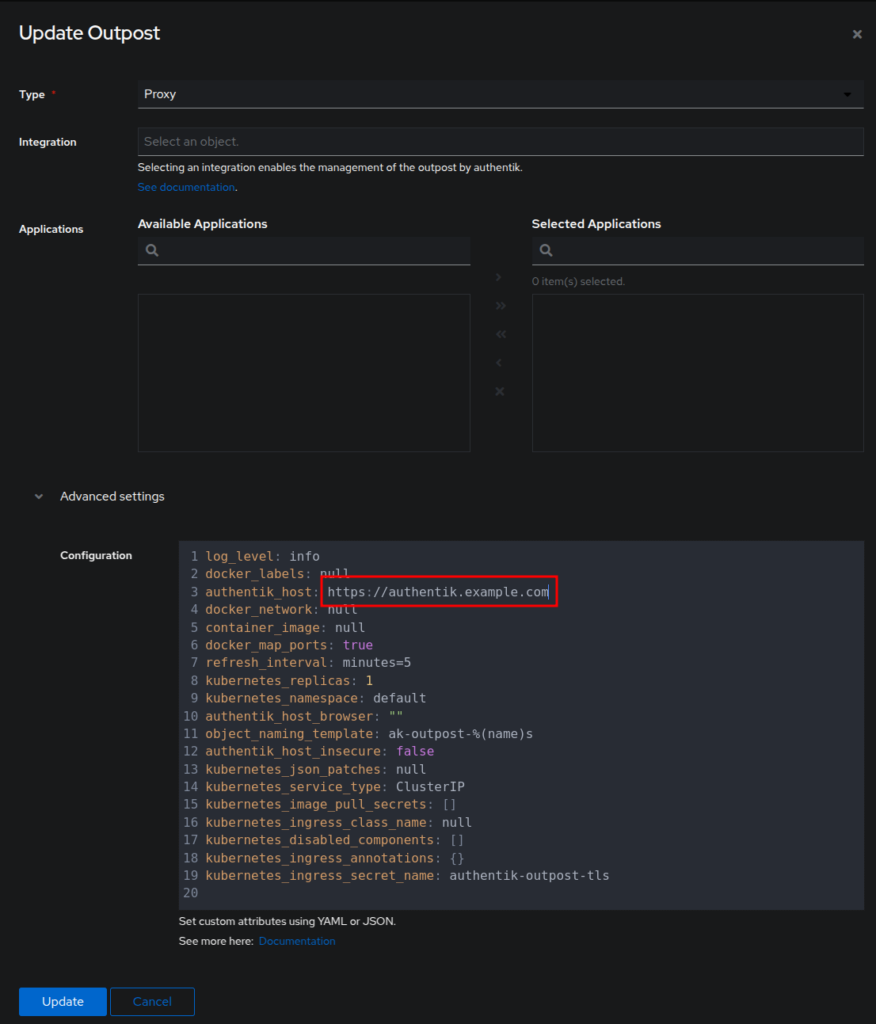Image resolution: width=876 pixels, height=1024 pixels.
Task: Click the kubernetes_replicas line
Action: pyautogui.click(x=289, y=680)
